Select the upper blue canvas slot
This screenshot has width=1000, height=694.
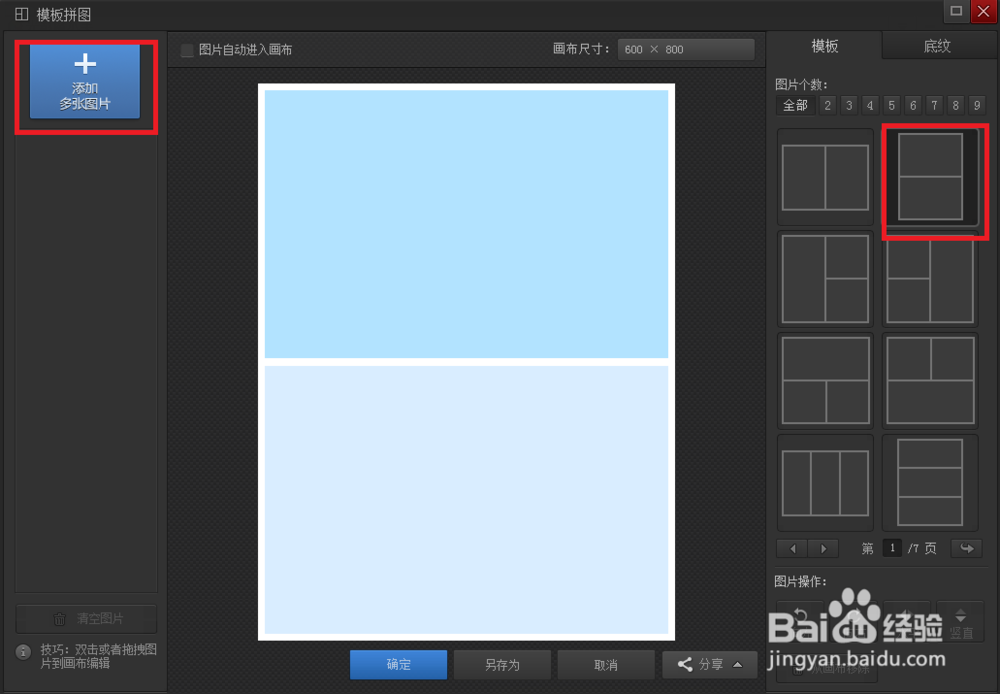click(x=466, y=224)
